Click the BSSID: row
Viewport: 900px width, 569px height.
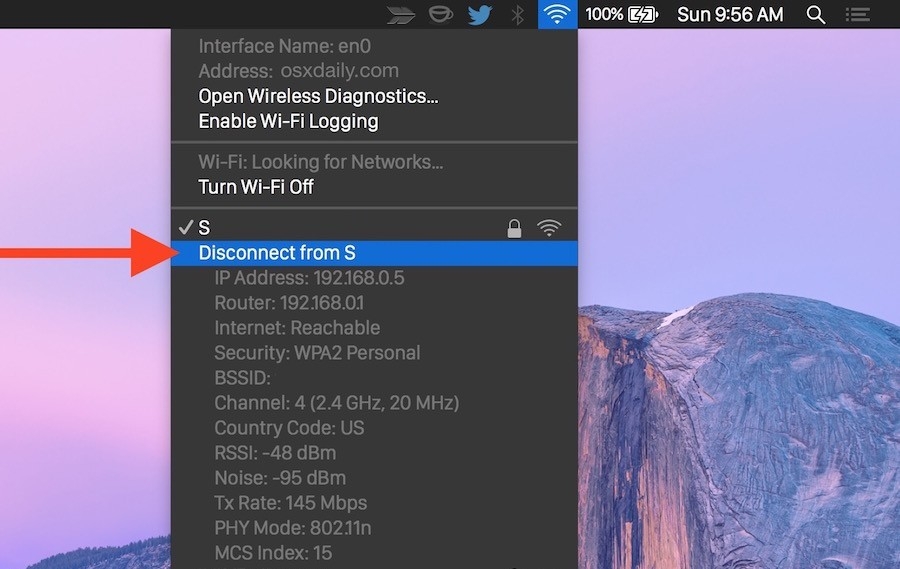click(374, 378)
